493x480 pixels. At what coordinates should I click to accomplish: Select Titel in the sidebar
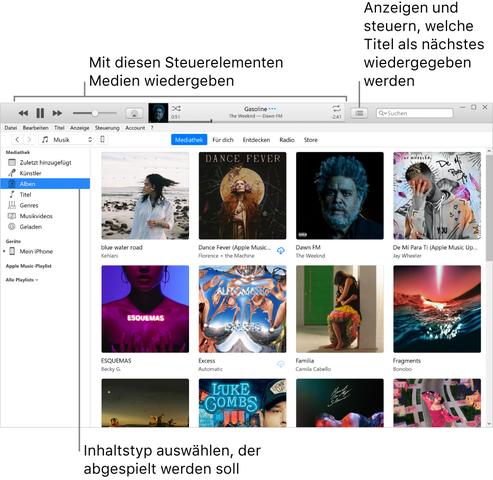(45, 195)
